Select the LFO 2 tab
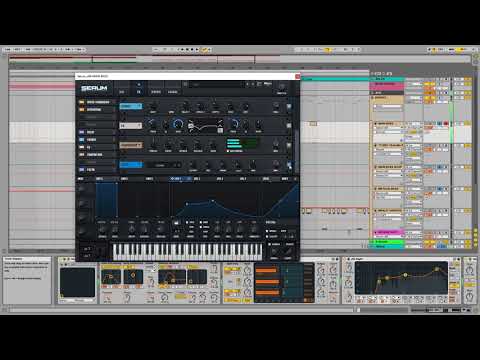This screenshot has height=360, width=480. [x=197, y=179]
